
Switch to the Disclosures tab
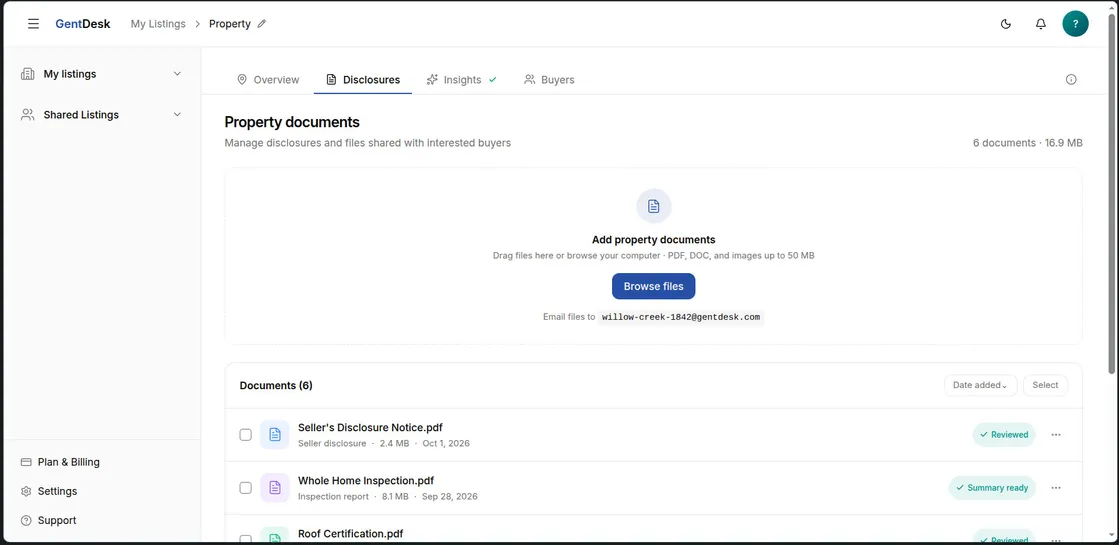tap(363, 79)
